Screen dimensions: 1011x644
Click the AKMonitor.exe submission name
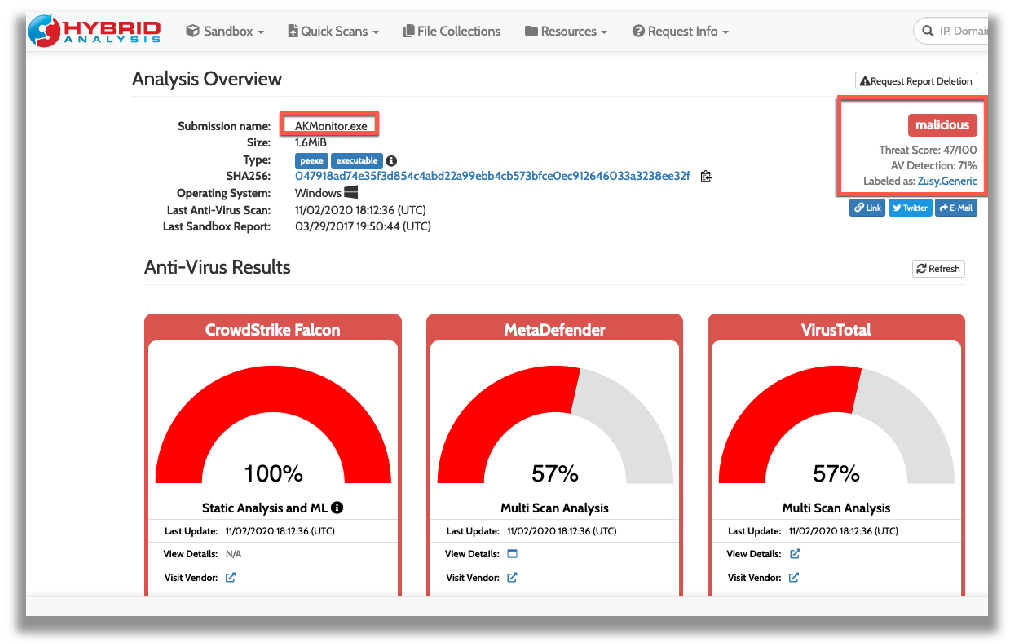(x=331, y=126)
